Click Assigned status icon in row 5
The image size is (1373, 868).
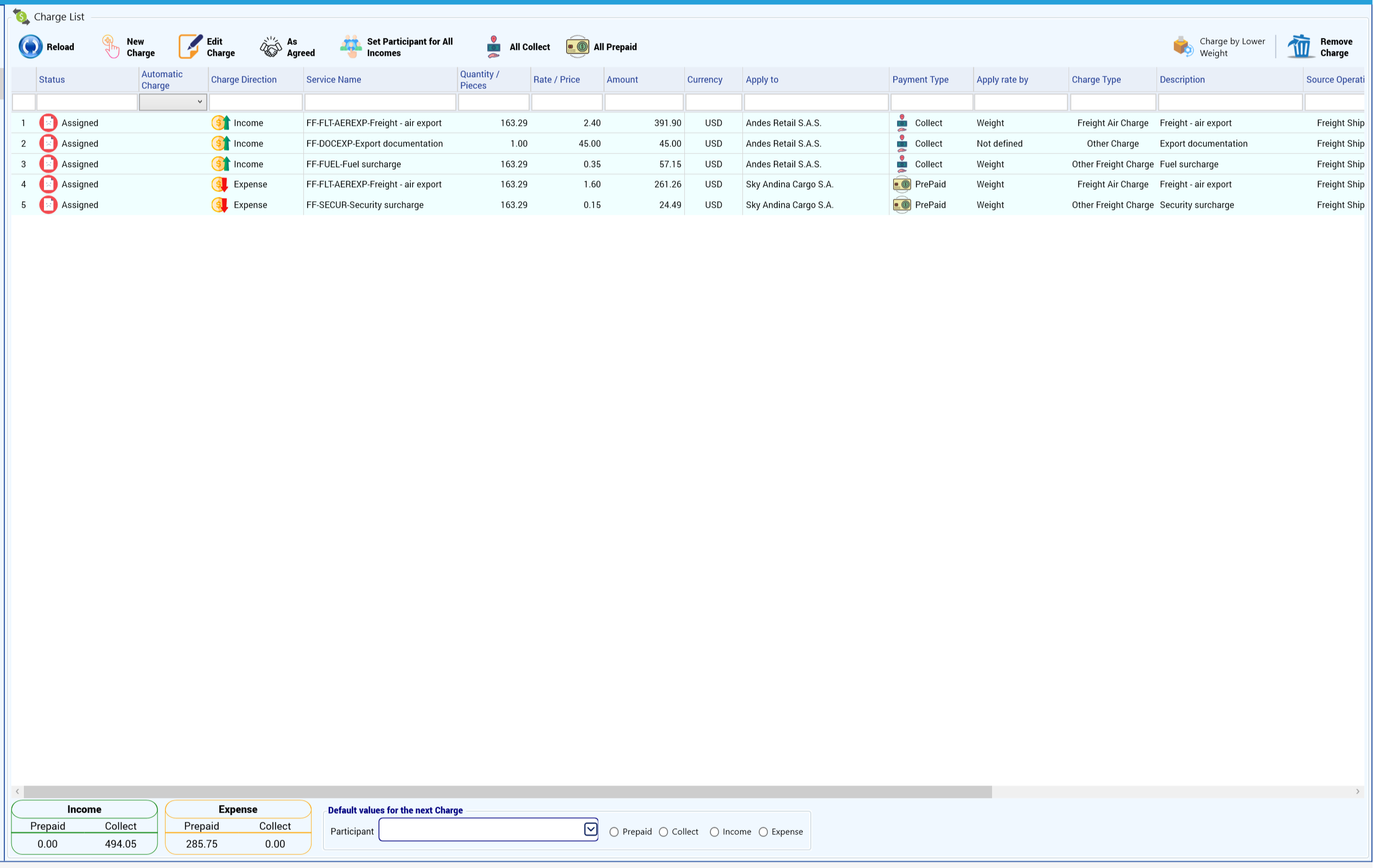pos(48,205)
